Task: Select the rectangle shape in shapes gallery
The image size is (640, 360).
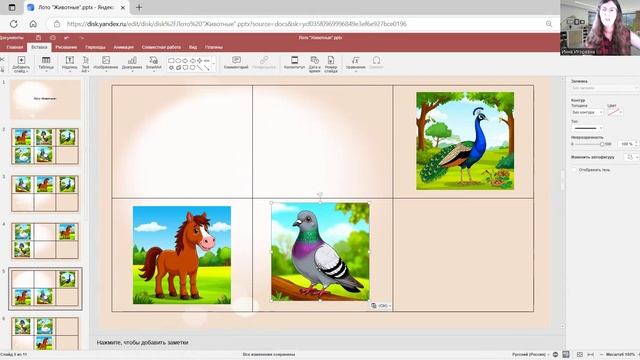Action: (171, 60)
